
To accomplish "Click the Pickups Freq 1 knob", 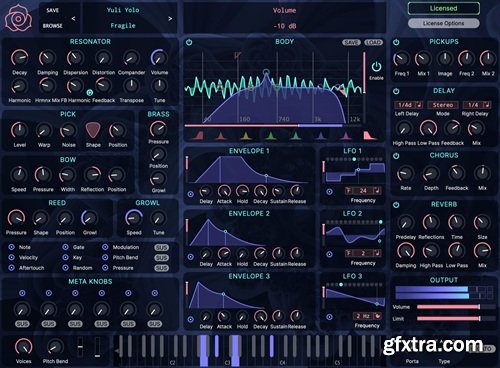I will 401,59.
